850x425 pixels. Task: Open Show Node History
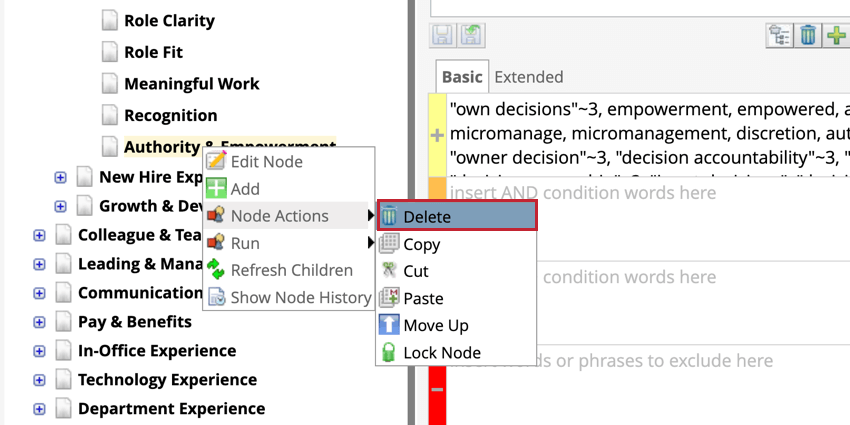point(300,297)
